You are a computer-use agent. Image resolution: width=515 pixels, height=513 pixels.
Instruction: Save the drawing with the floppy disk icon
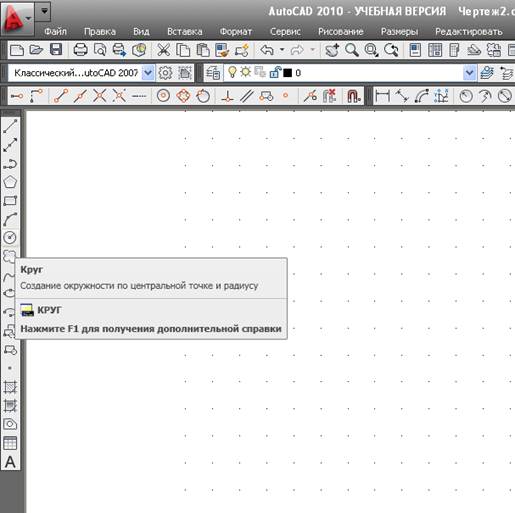pos(56,50)
